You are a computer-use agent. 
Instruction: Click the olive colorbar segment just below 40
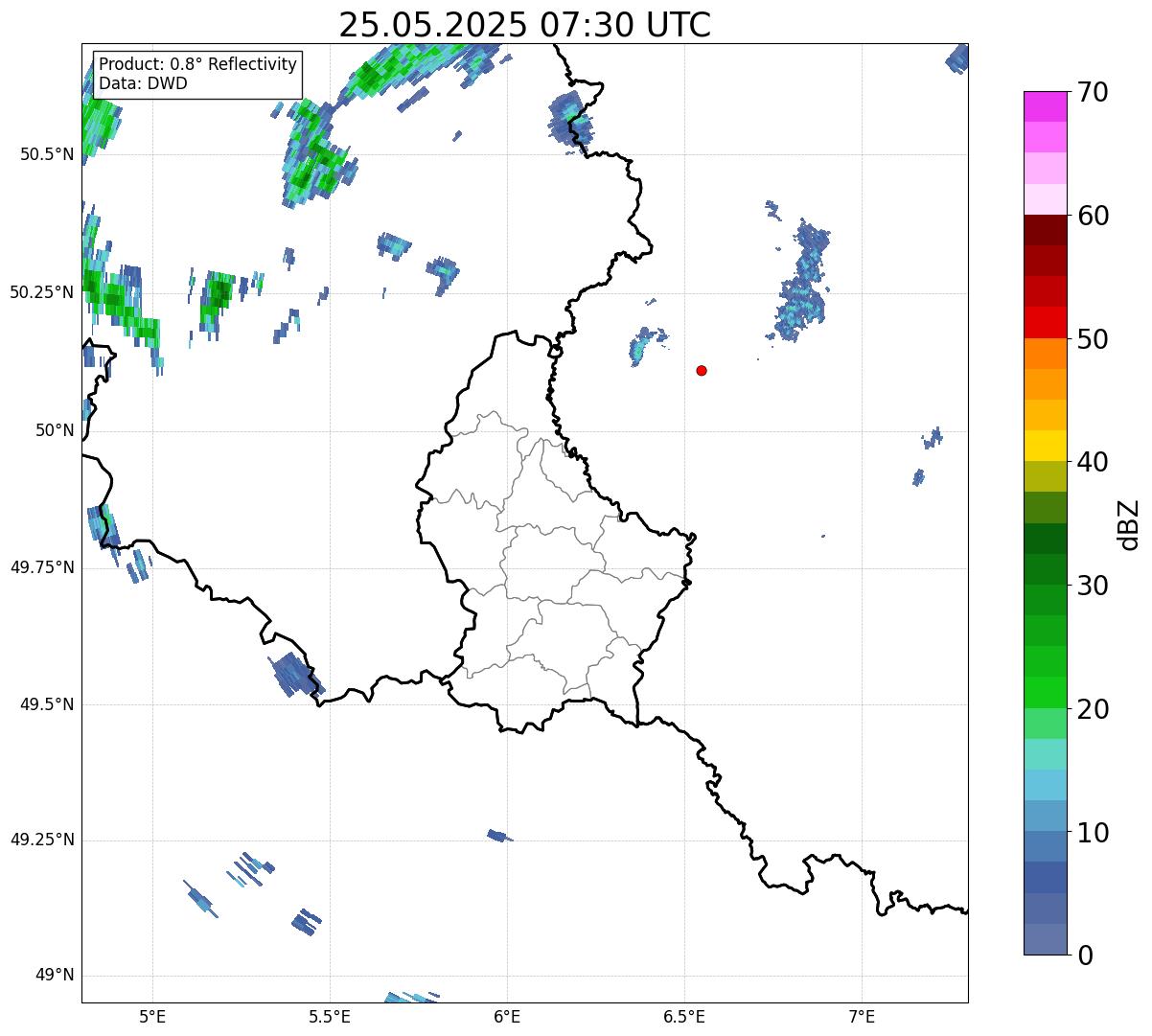point(1046,476)
